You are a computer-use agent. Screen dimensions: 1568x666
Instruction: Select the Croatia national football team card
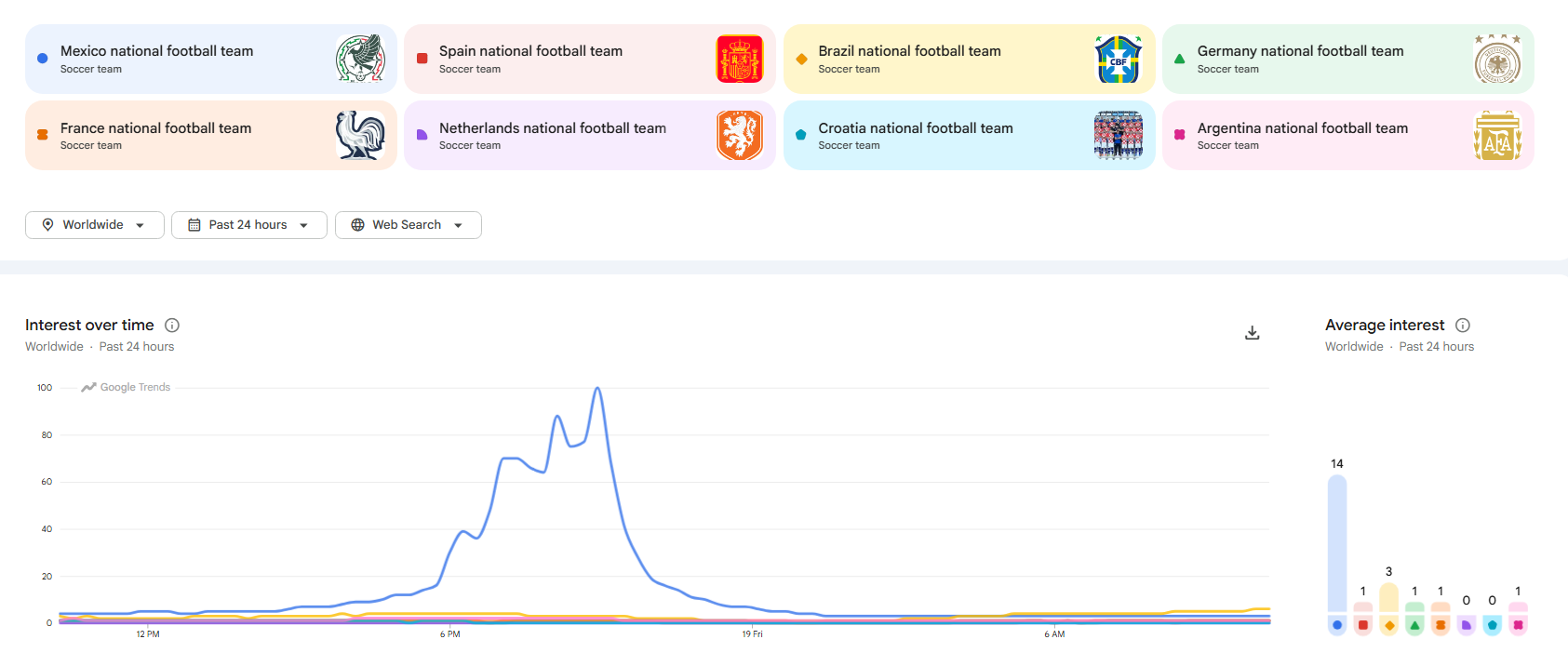[x=969, y=136]
